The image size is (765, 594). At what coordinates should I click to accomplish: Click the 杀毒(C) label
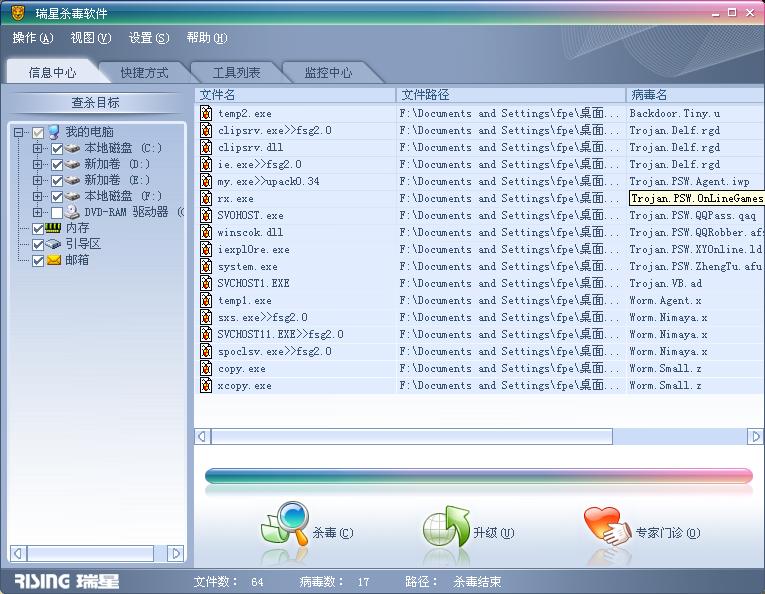[333, 533]
